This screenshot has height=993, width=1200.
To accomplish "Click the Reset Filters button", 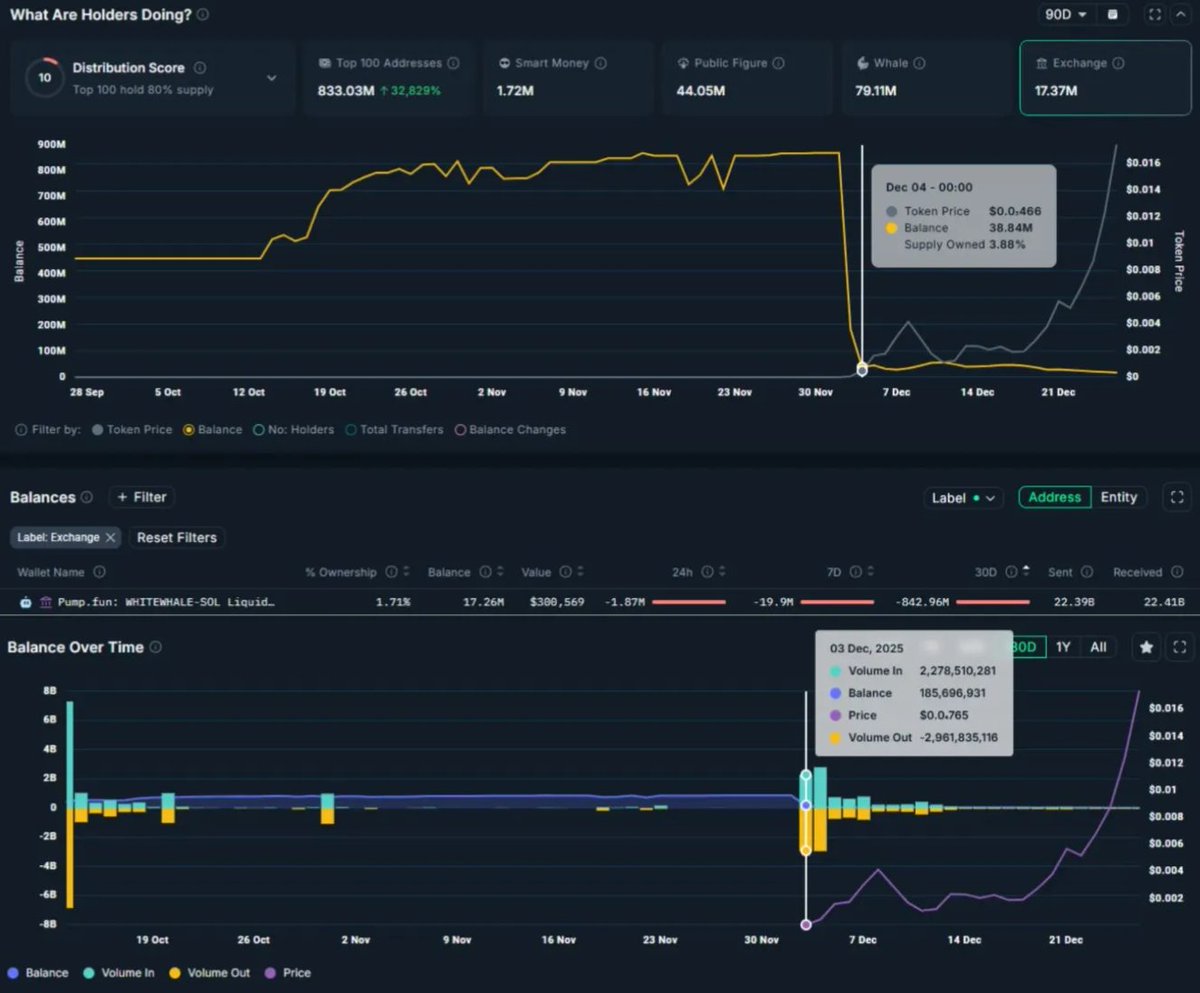I will click(176, 538).
